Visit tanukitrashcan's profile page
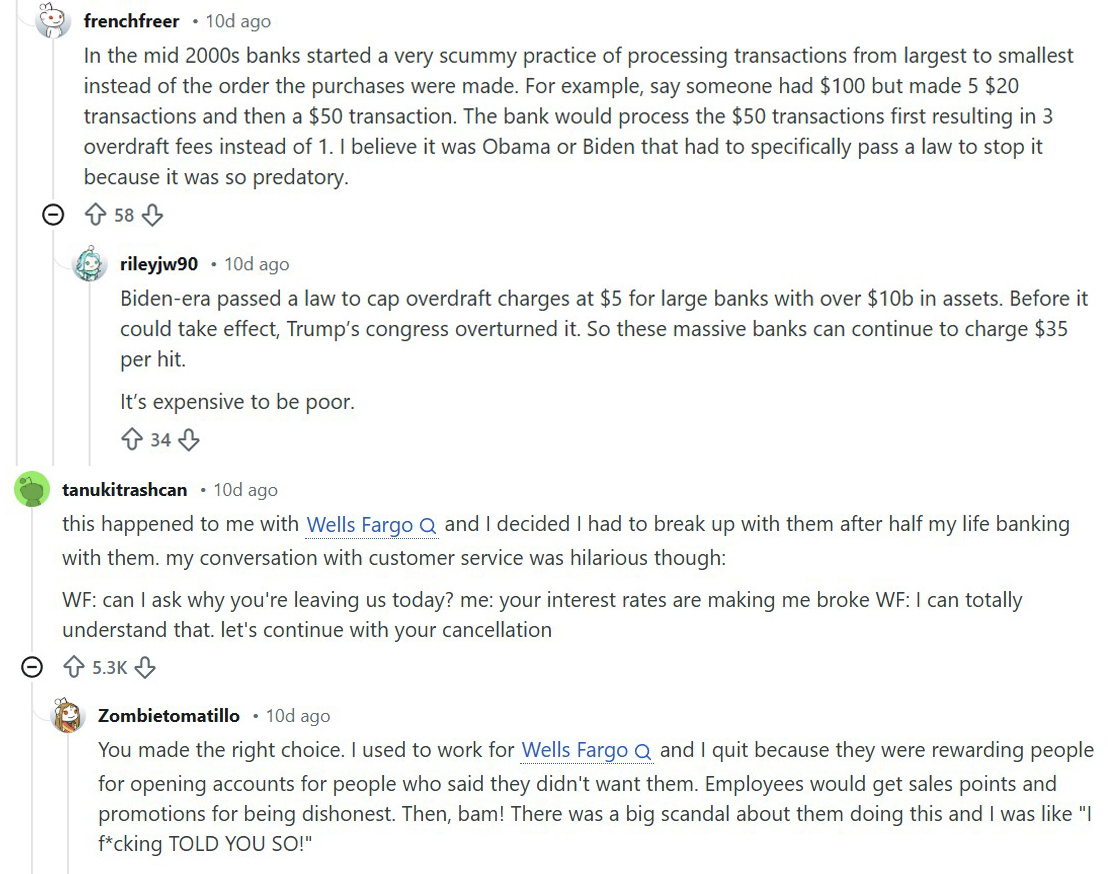 click(124, 490)
